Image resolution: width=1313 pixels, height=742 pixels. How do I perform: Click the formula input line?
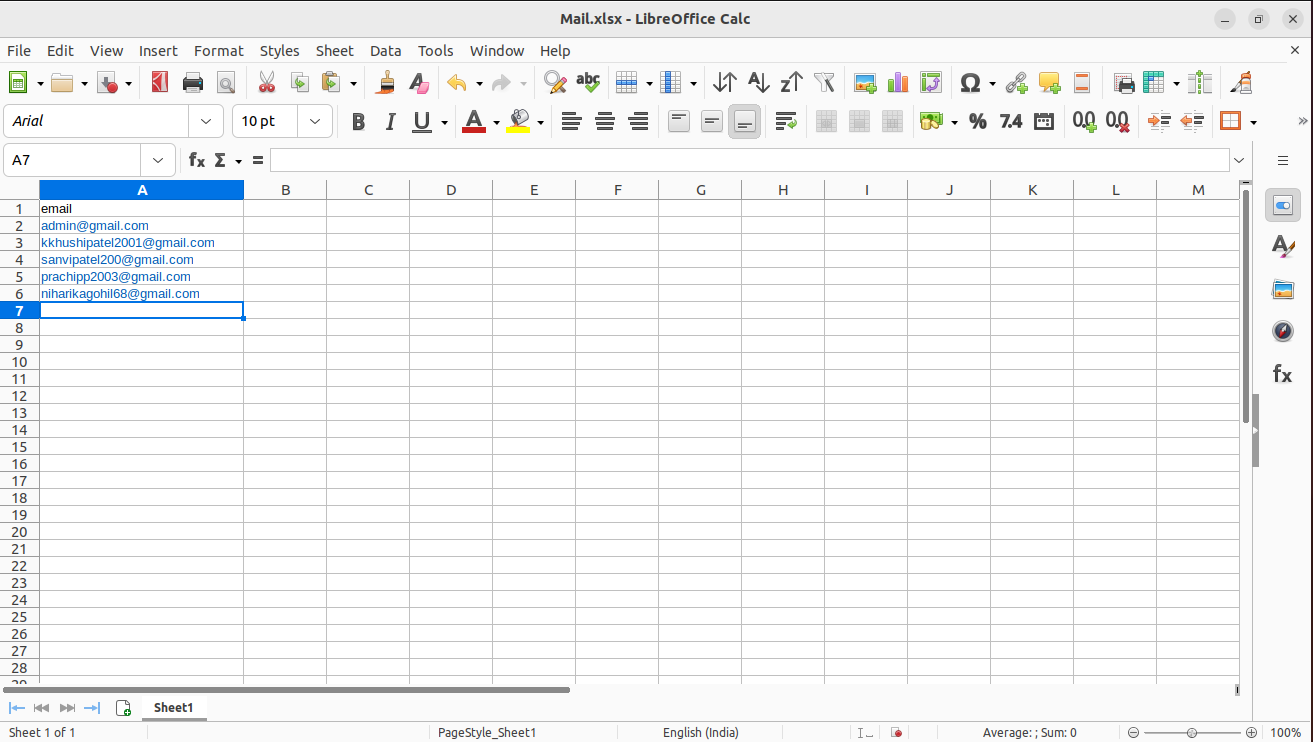point(749,160)
